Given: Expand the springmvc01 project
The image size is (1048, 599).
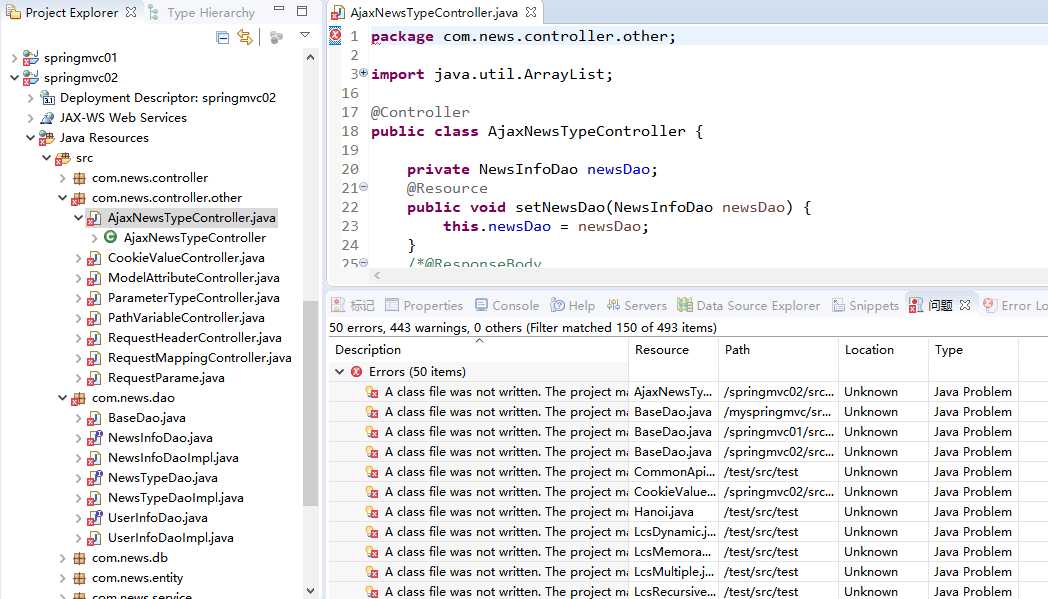Looking at the screenshot, I should tap(14, 58).
